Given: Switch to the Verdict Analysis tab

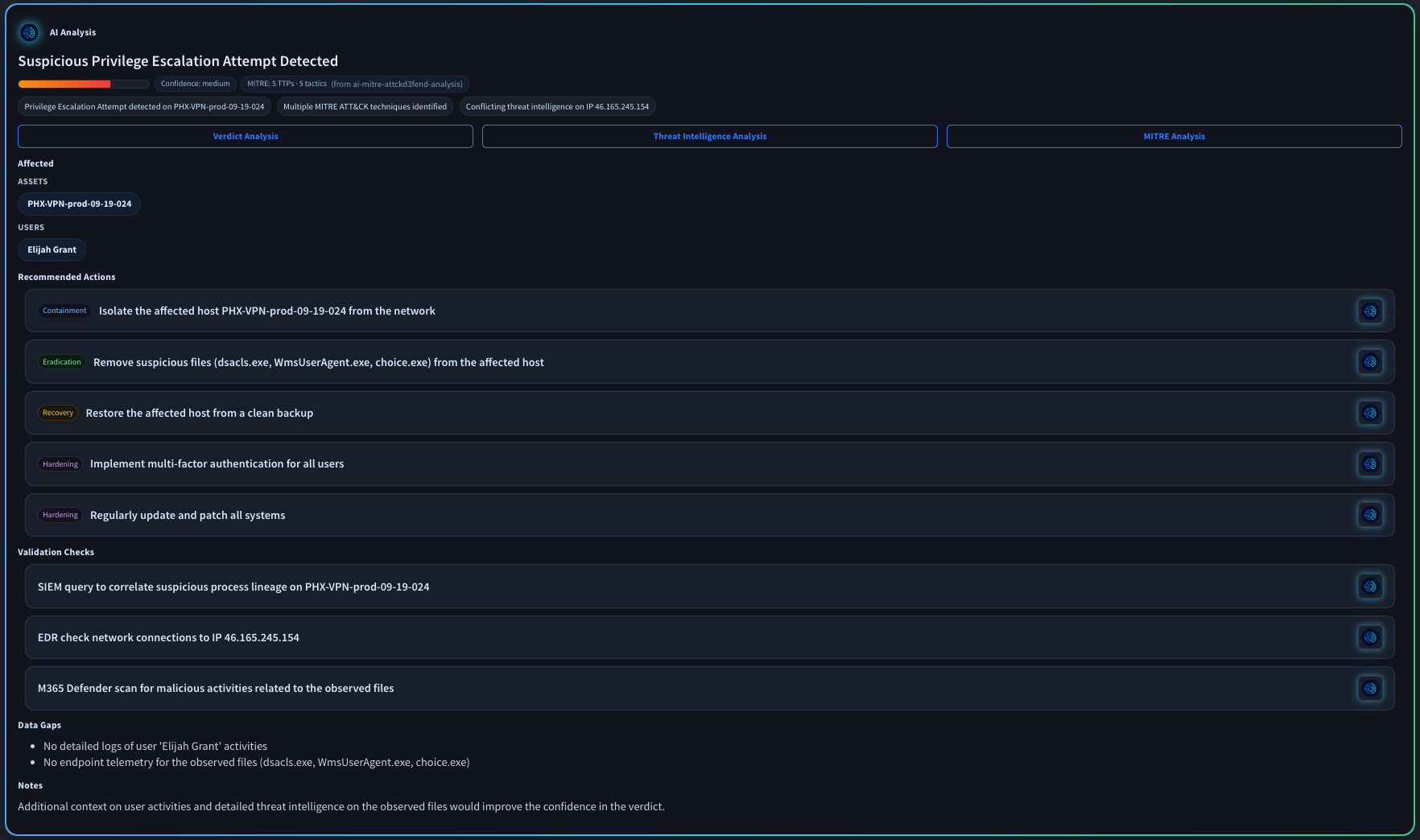Looking at the screenshot, I should (x=246, y=136).
